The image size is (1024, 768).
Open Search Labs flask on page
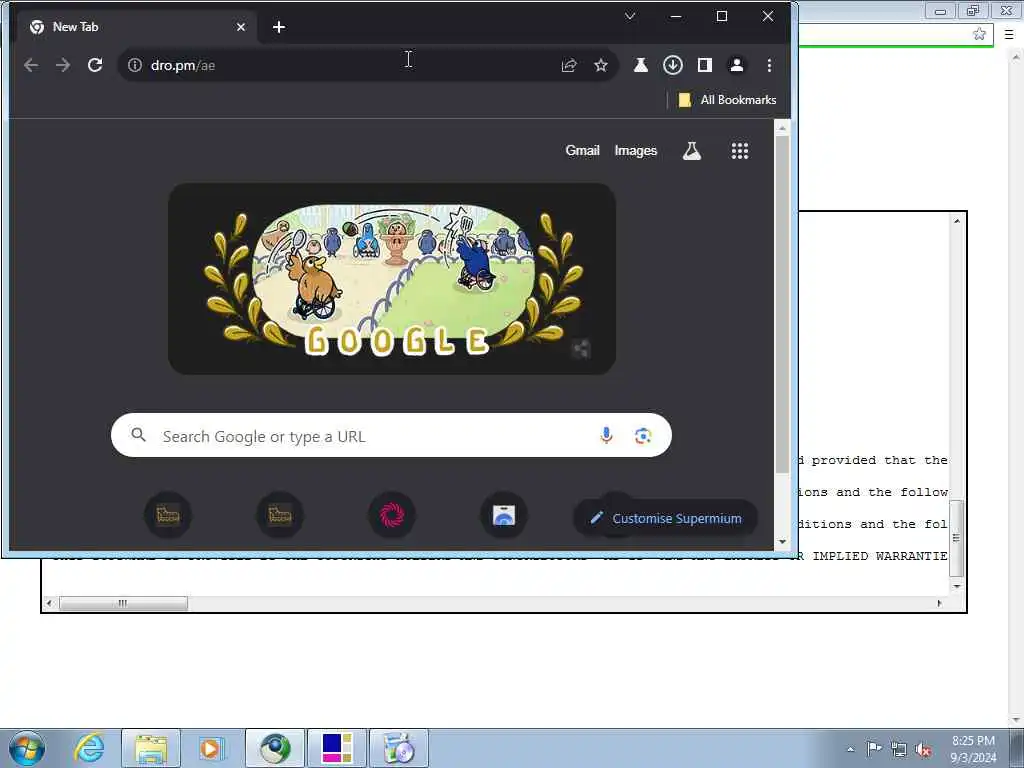tap(692, 151)
